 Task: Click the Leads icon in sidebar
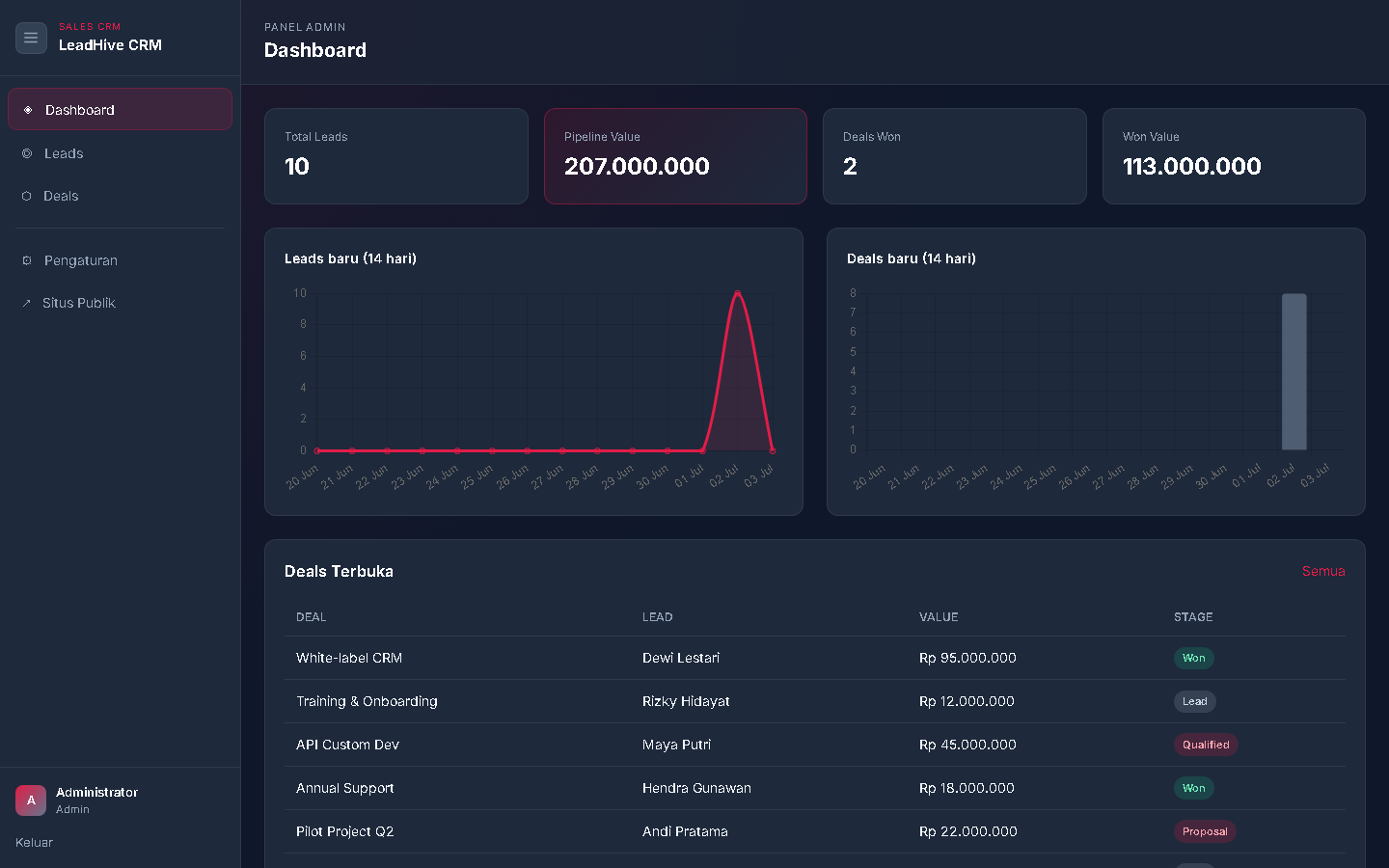click(x=27, y=153)
